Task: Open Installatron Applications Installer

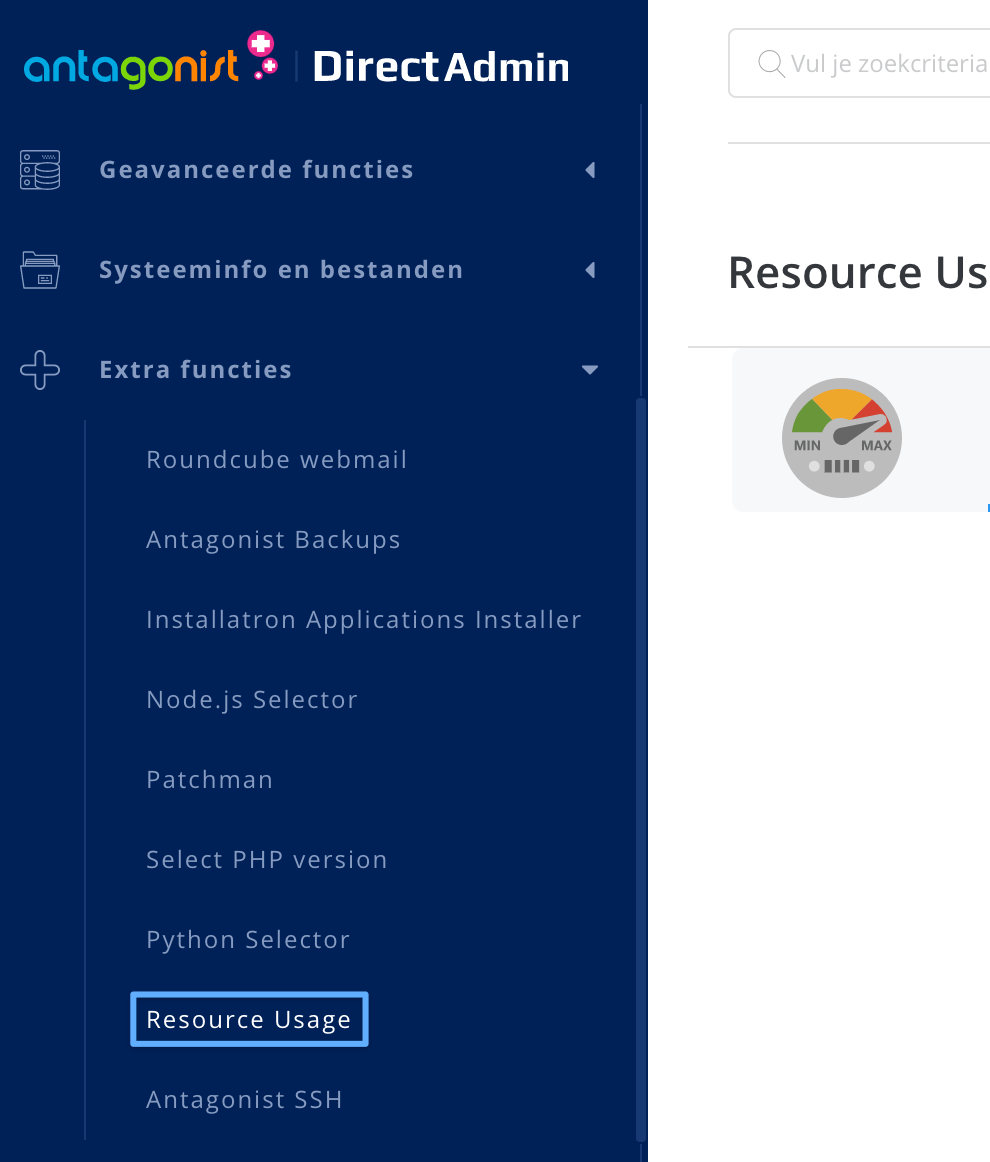Action: coord(364,620)
